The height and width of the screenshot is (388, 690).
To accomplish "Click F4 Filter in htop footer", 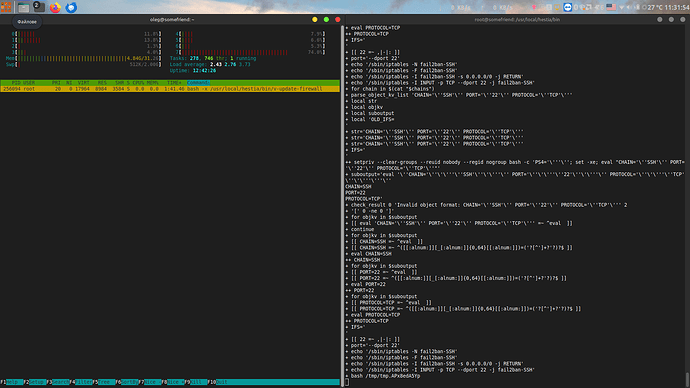I will 81,382.
